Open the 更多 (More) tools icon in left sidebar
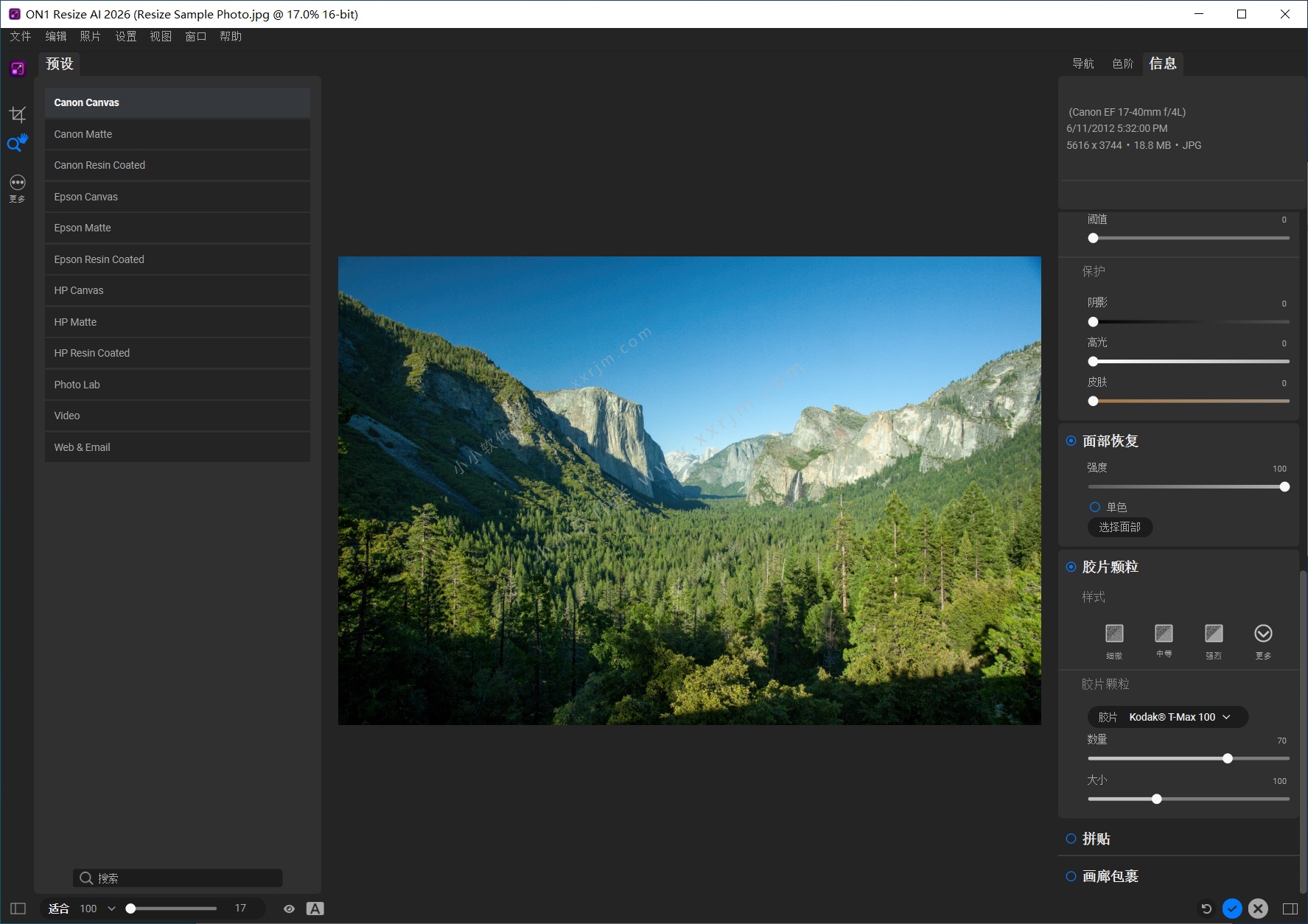This screenshot has height=924, width=1308. pos(18,187)
